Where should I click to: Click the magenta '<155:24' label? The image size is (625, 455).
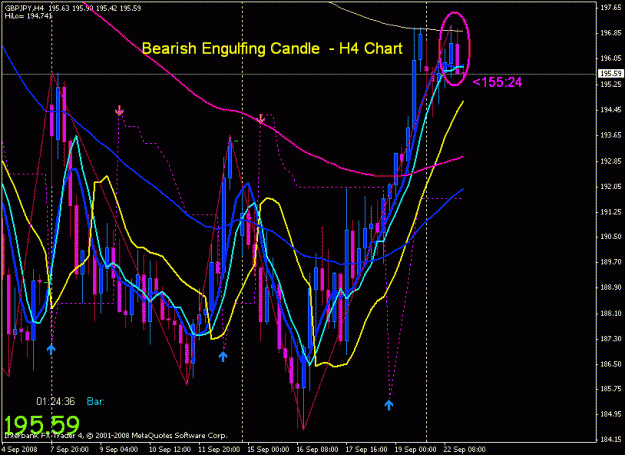click(x=497, y=82)
